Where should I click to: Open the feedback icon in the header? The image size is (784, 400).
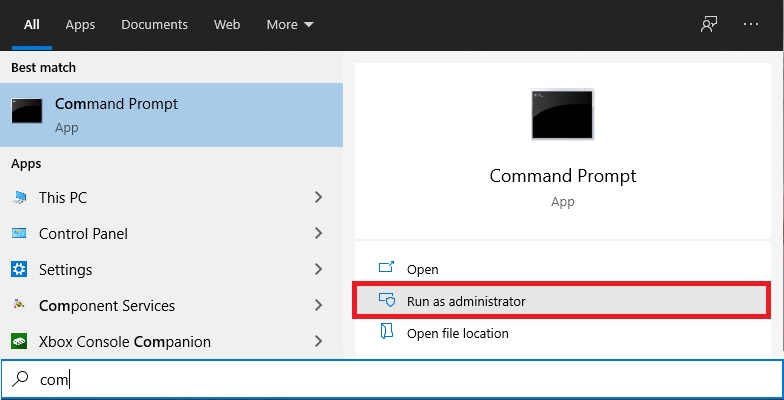709,25
